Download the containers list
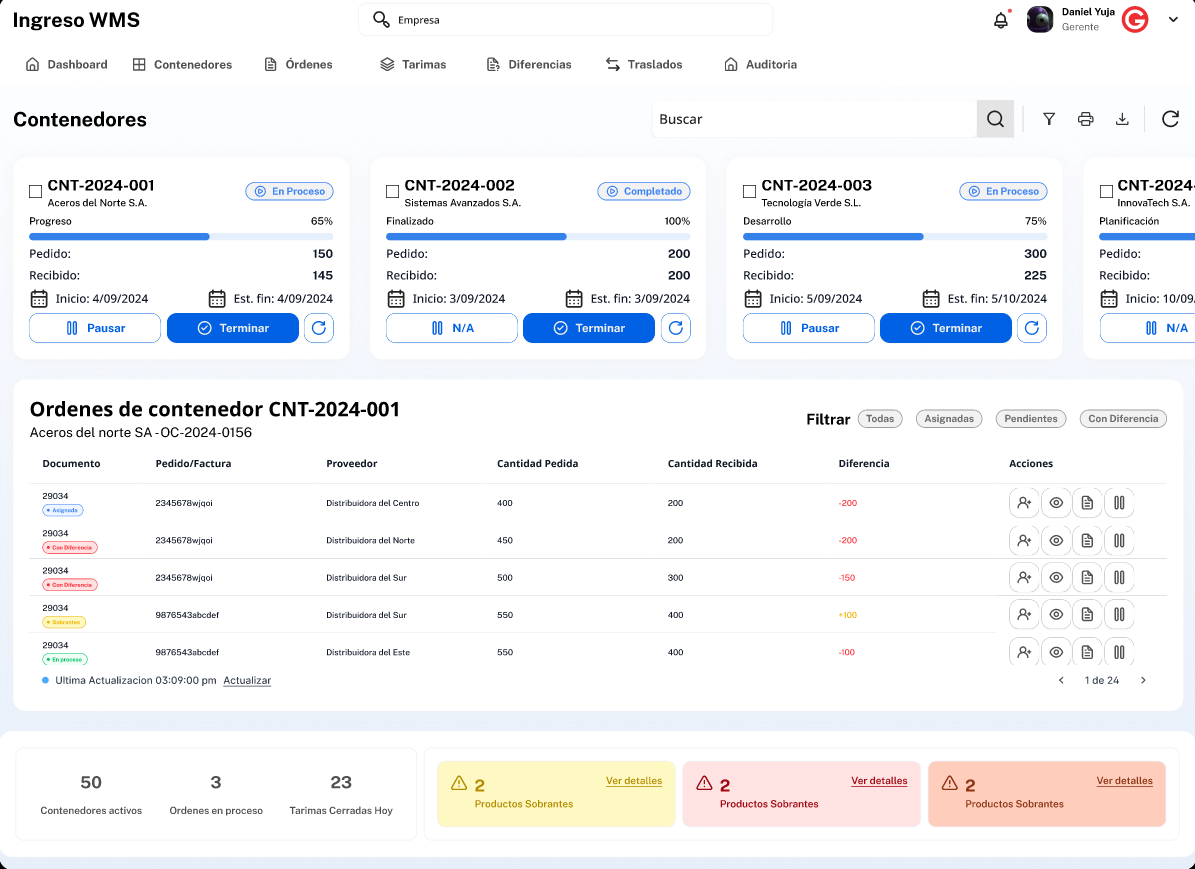The width and height of the screenshot is (1195, 869). pos(1122,119)
